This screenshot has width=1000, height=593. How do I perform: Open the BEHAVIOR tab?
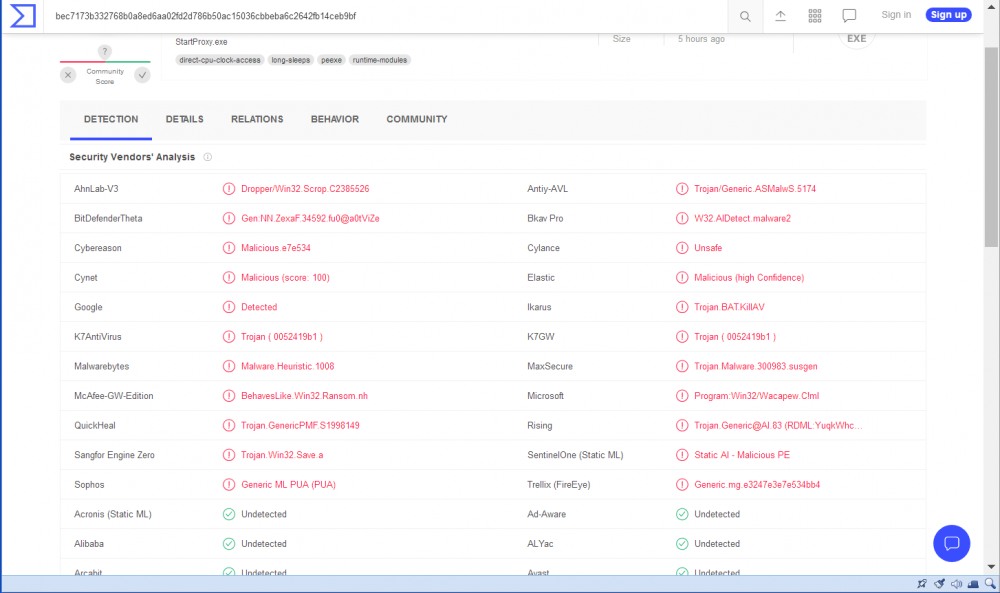point(334,119)
